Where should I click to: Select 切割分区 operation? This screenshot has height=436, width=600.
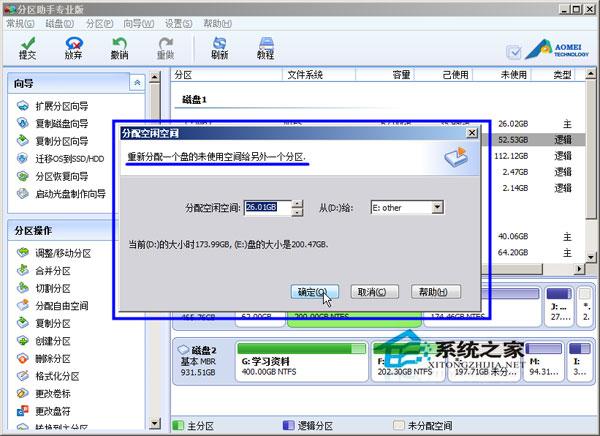point(44,288)
